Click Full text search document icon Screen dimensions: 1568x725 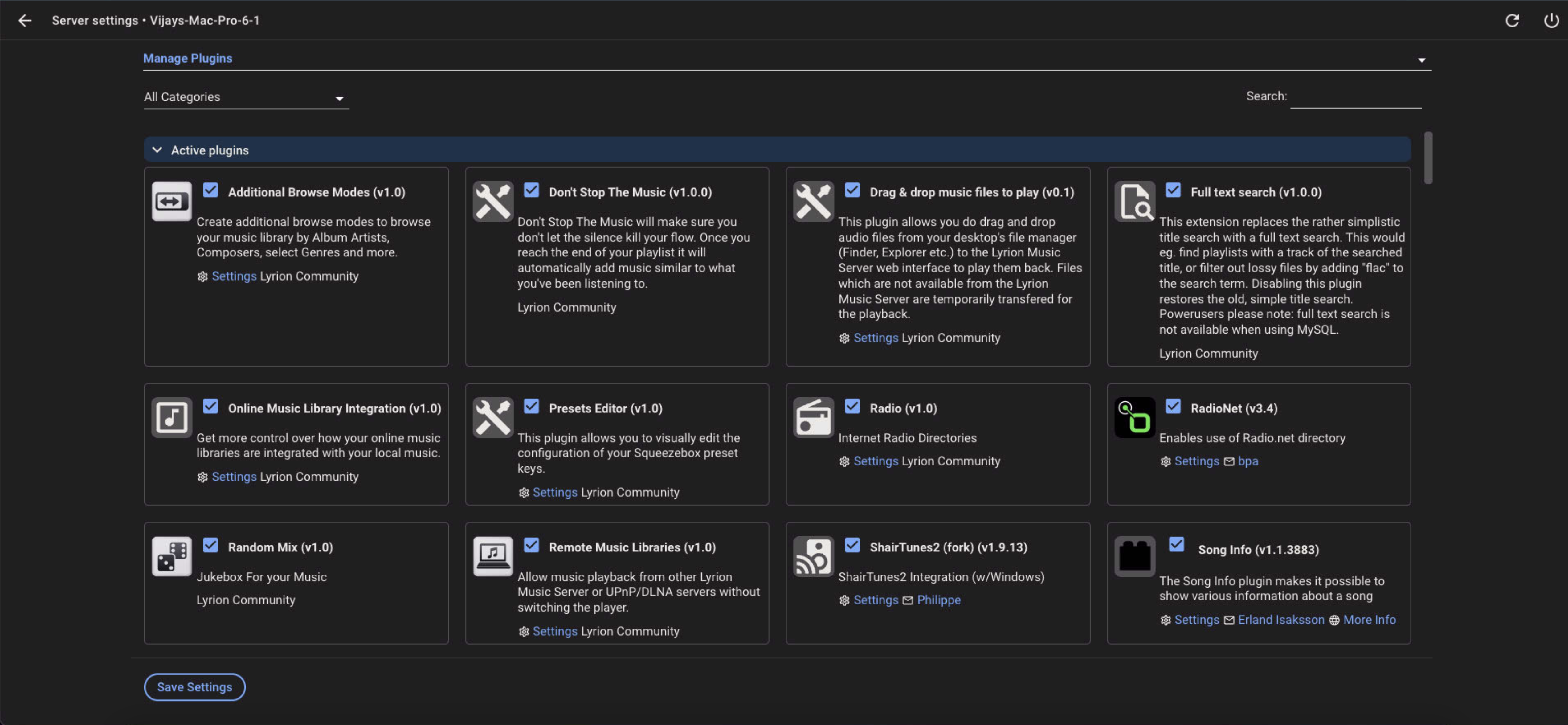[x=1135, y=201]
